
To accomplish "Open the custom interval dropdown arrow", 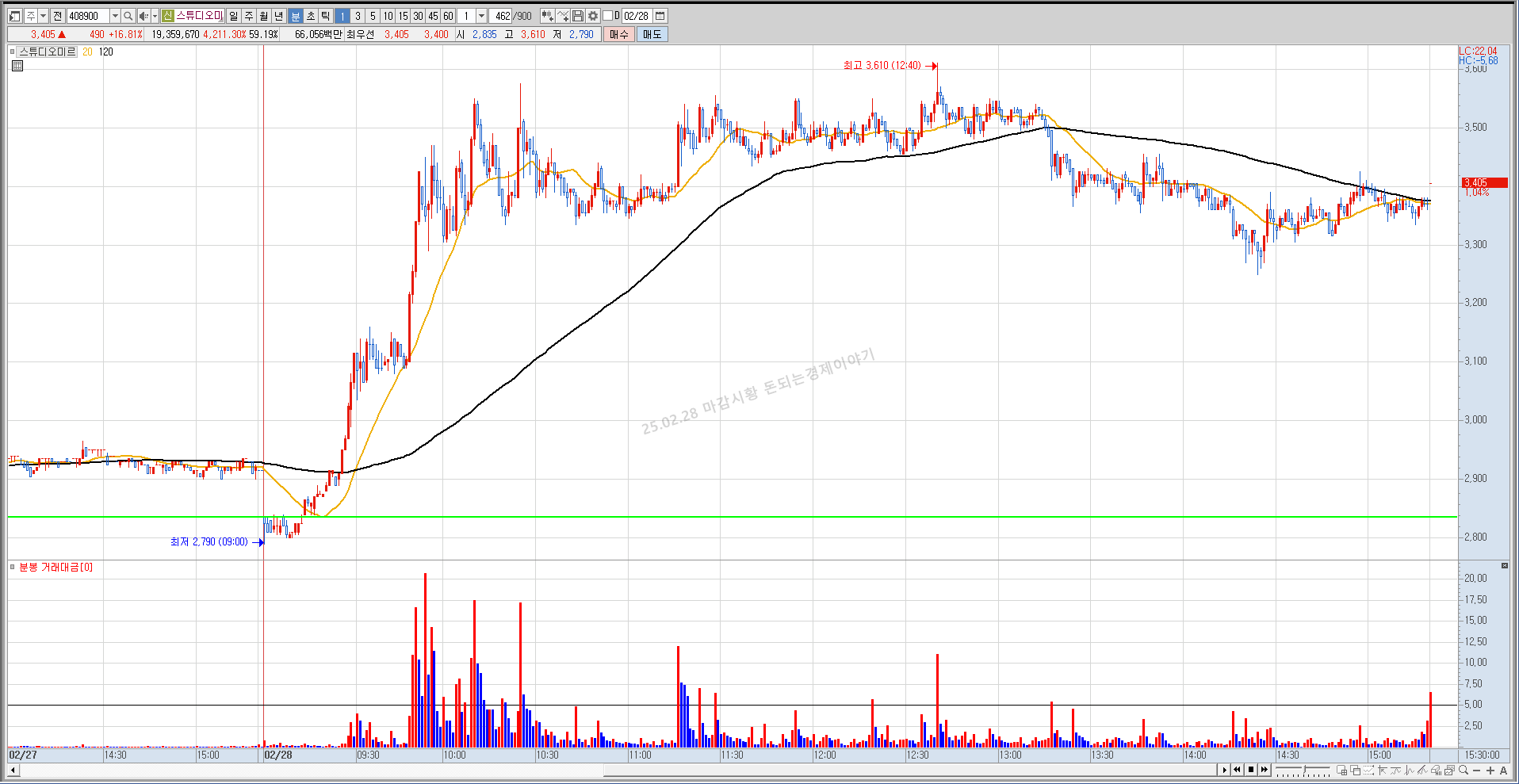I will coord(481,16).
